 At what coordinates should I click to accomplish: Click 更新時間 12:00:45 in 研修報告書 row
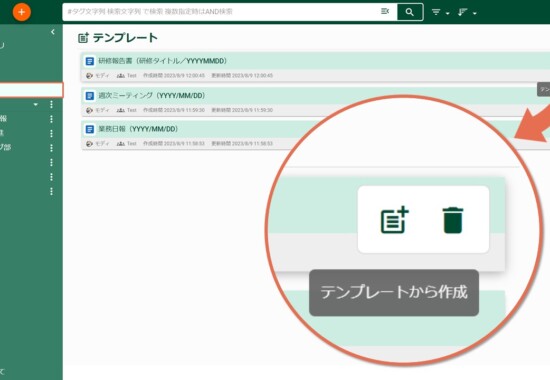(x=242, y=75)
